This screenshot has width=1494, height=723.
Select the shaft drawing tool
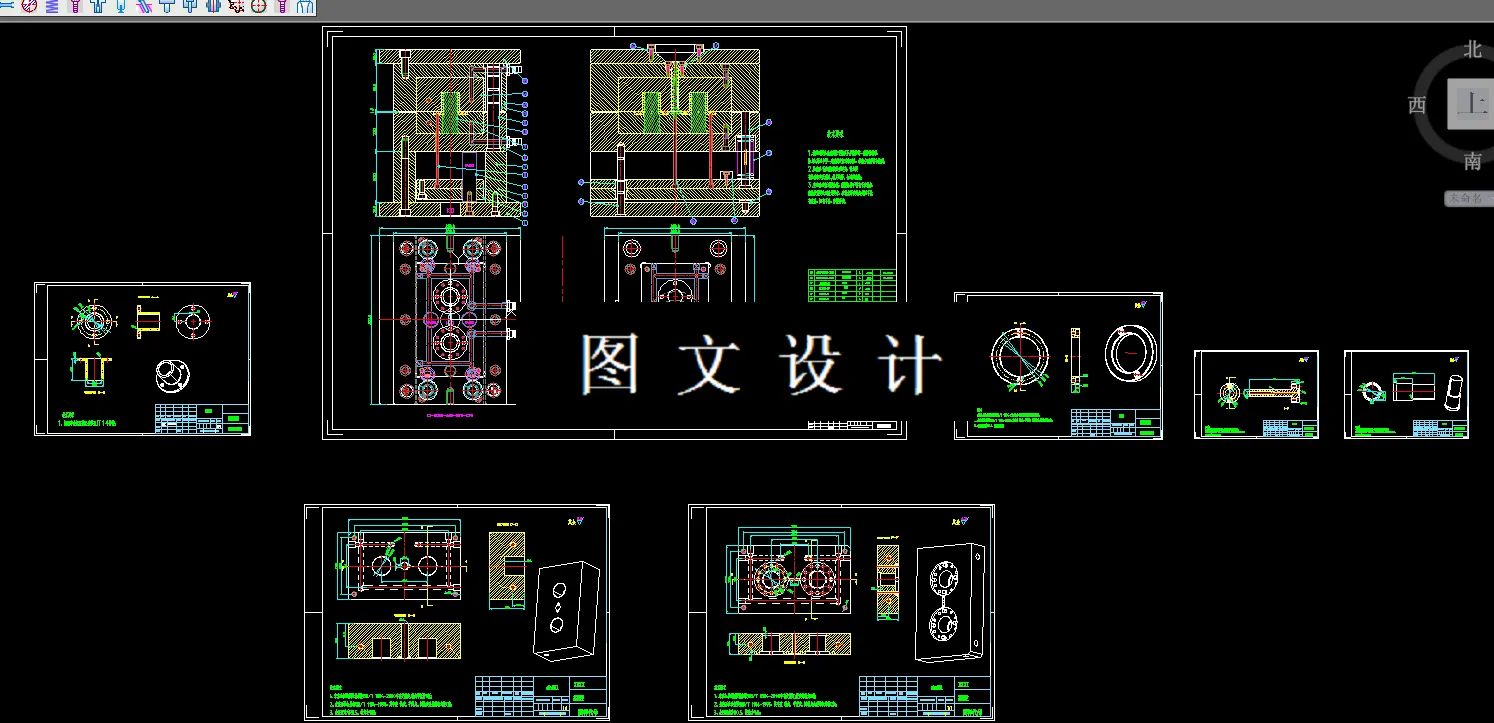pos(7,7)
